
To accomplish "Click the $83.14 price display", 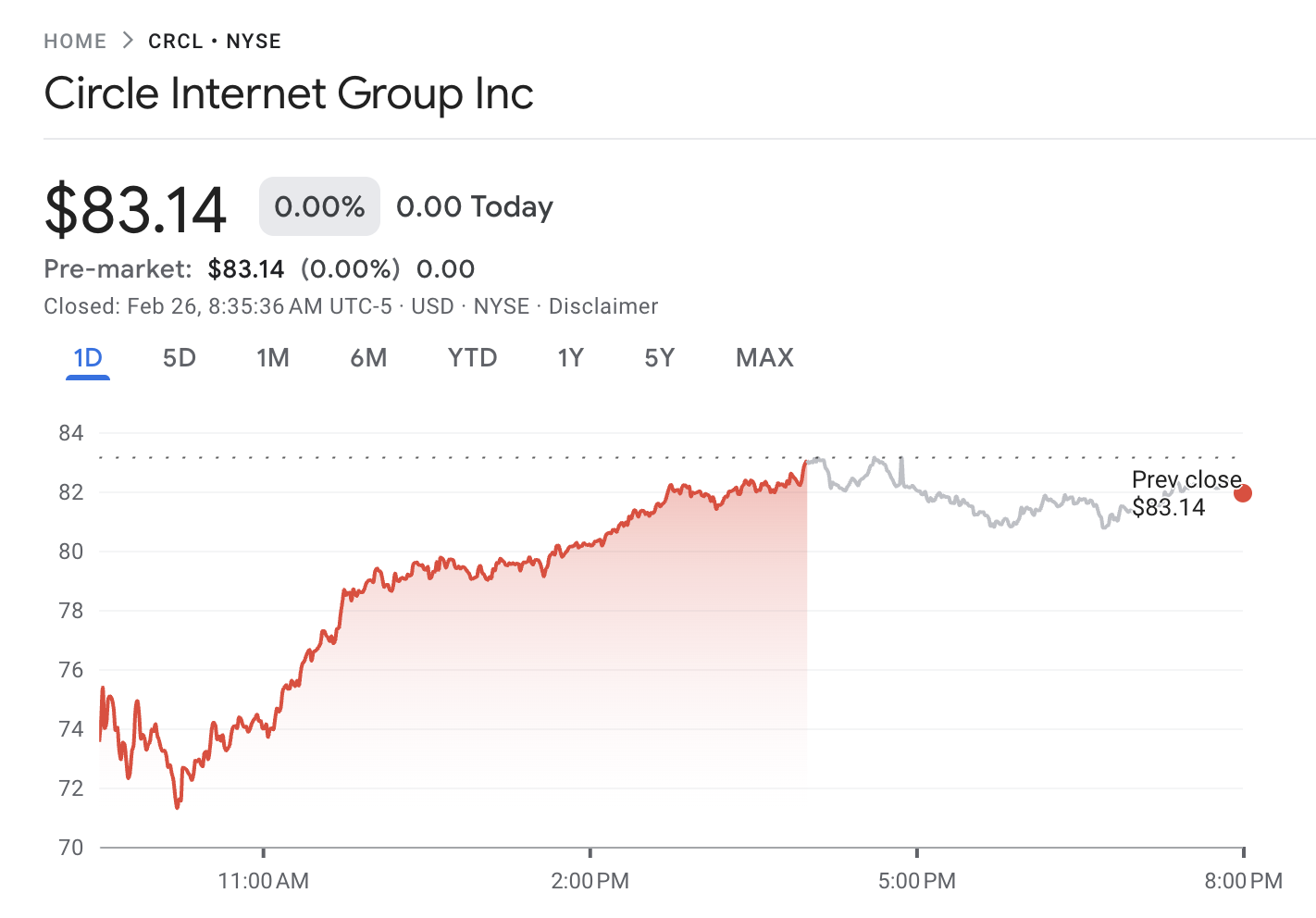I will pos(135,208).
